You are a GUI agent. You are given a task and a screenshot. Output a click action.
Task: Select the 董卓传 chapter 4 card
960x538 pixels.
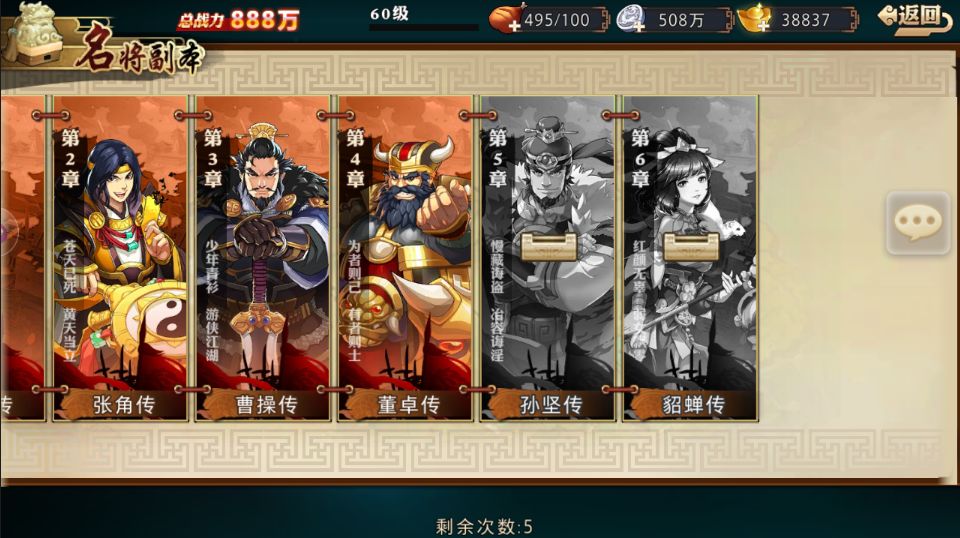[x=405, y=258]
